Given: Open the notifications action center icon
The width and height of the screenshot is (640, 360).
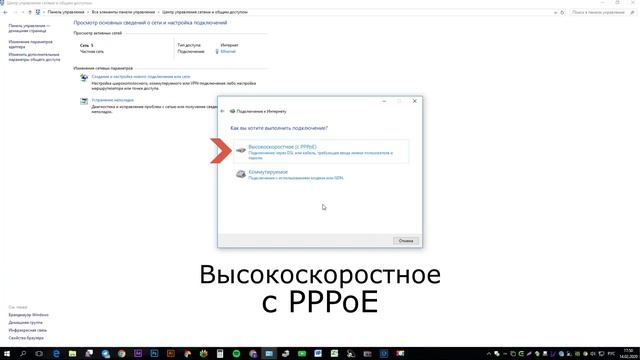Looking at the screenshot, I should (x=601, y=354).
